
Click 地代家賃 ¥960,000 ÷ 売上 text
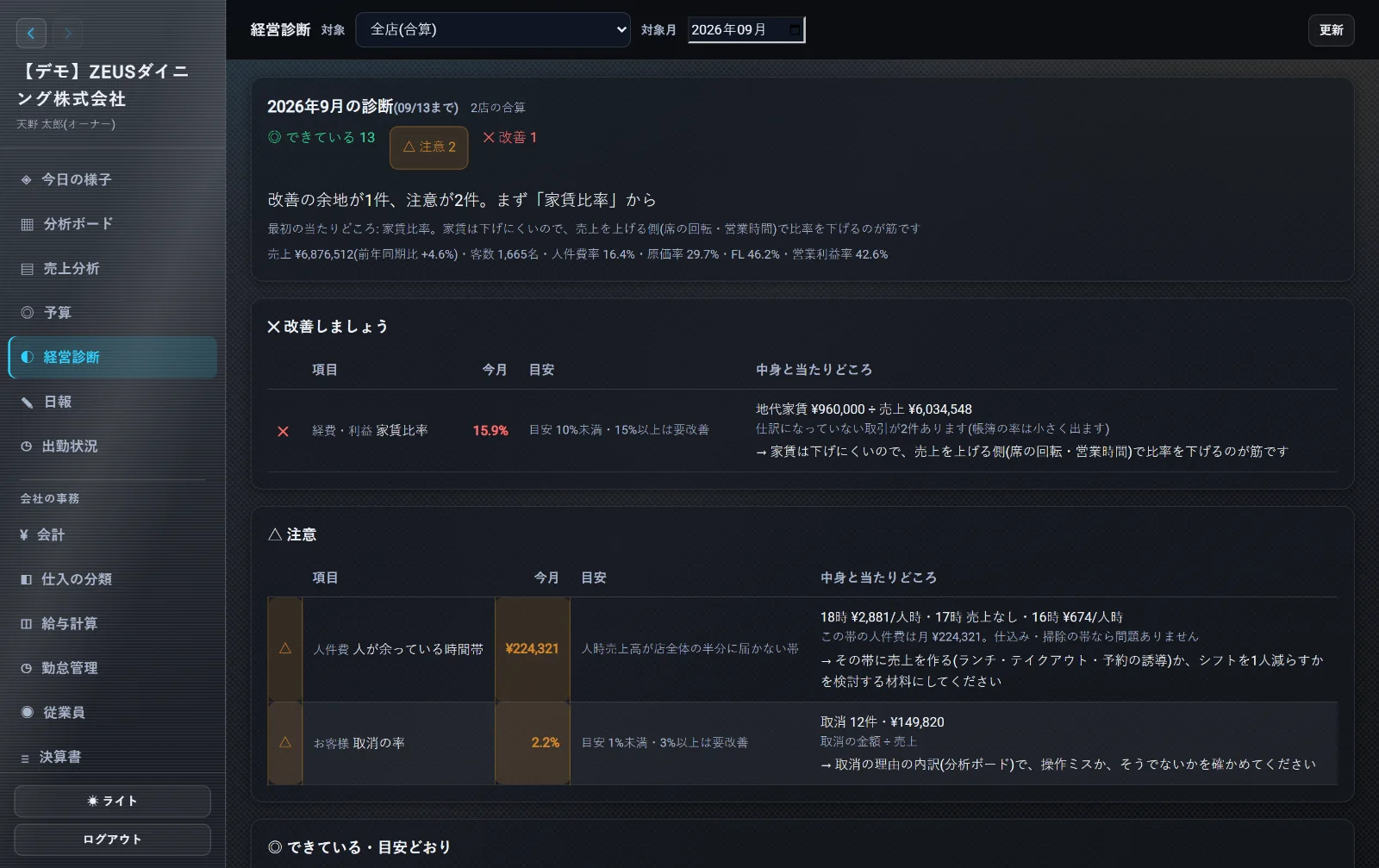coord(864,409)
